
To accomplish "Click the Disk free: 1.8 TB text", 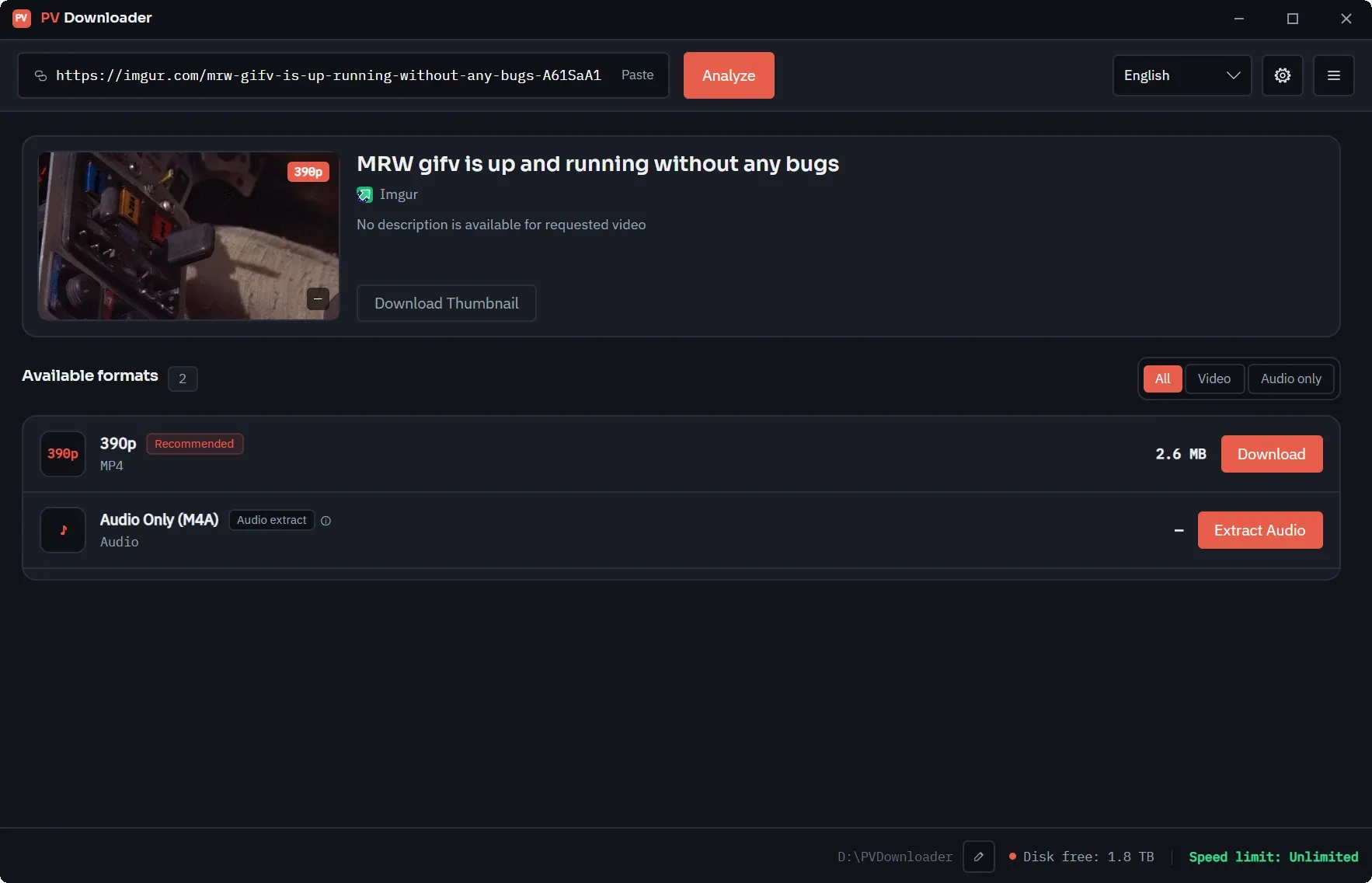I will (x=1088, y=857).
